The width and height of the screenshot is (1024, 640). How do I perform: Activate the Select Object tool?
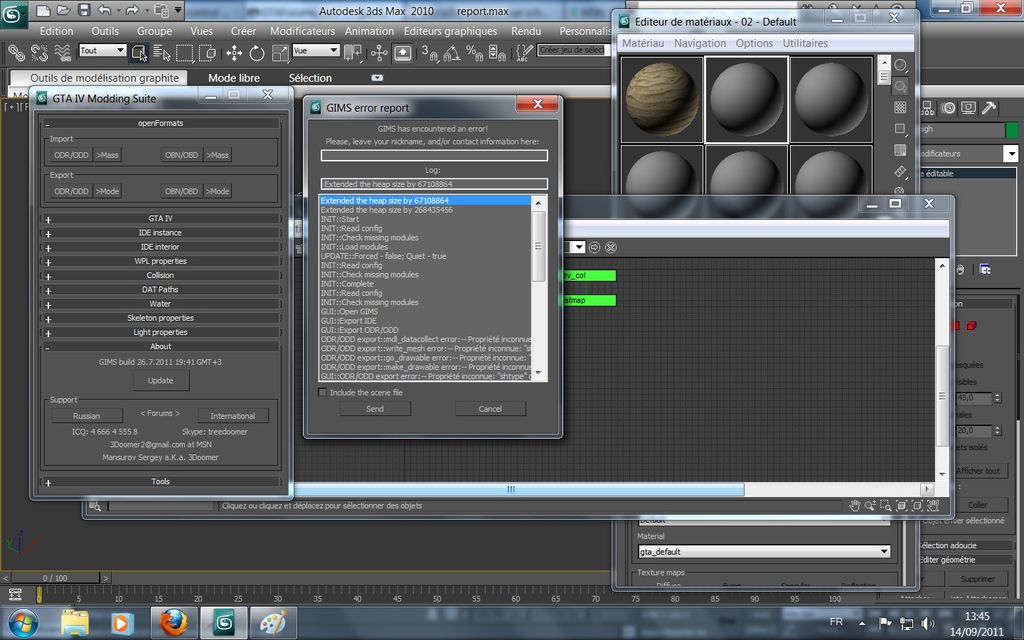pos(138,53)
